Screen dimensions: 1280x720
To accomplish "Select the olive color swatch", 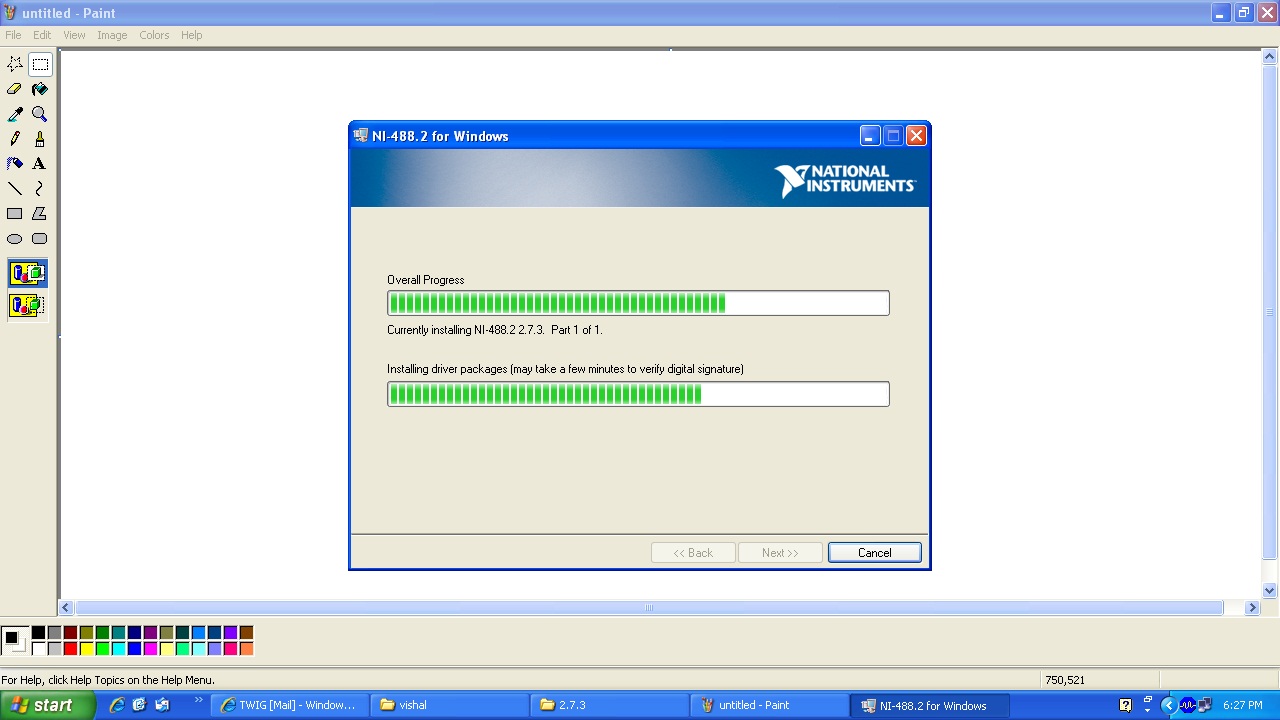I will [x=86, y=633].
